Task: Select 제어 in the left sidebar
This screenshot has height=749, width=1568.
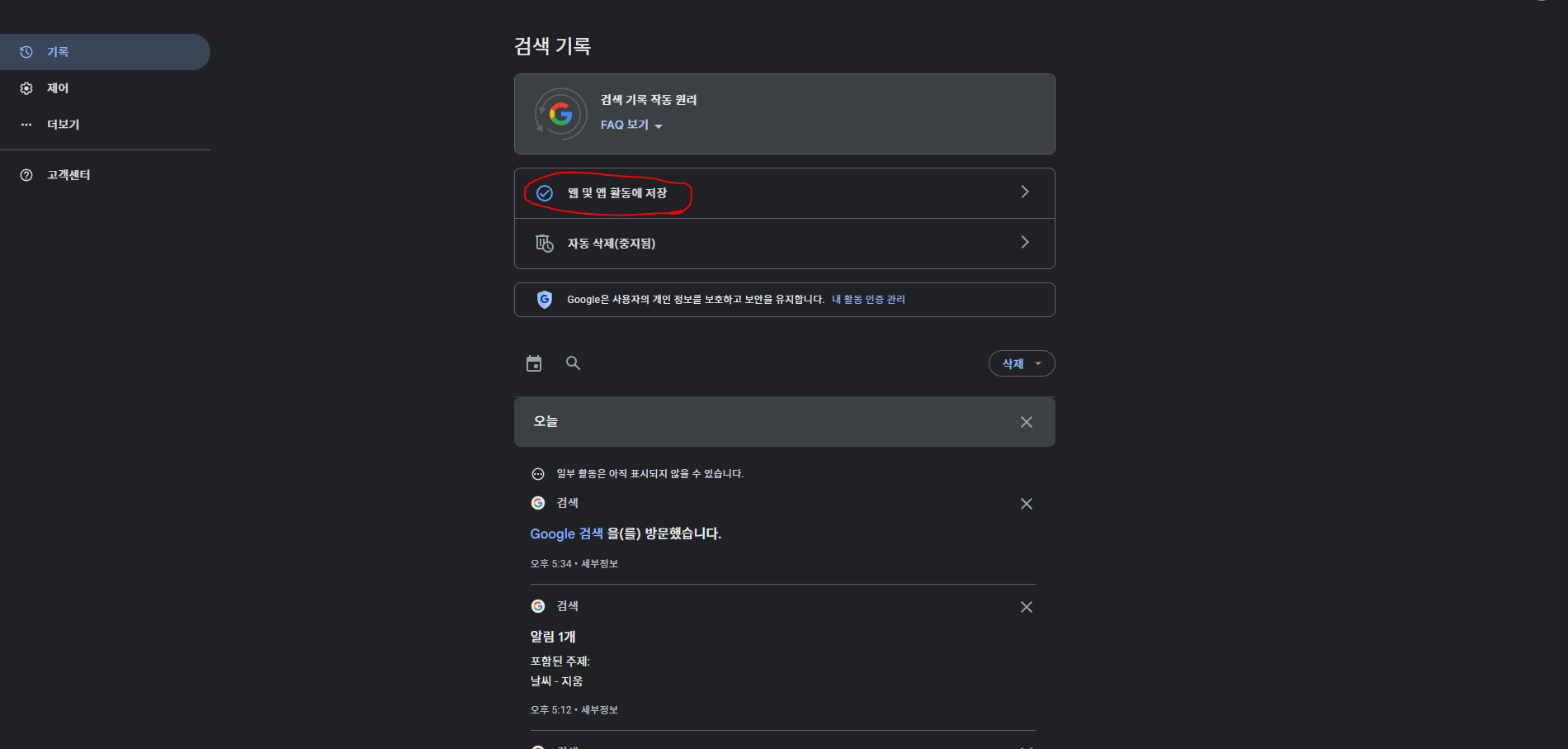Action: tap(58, 88)
